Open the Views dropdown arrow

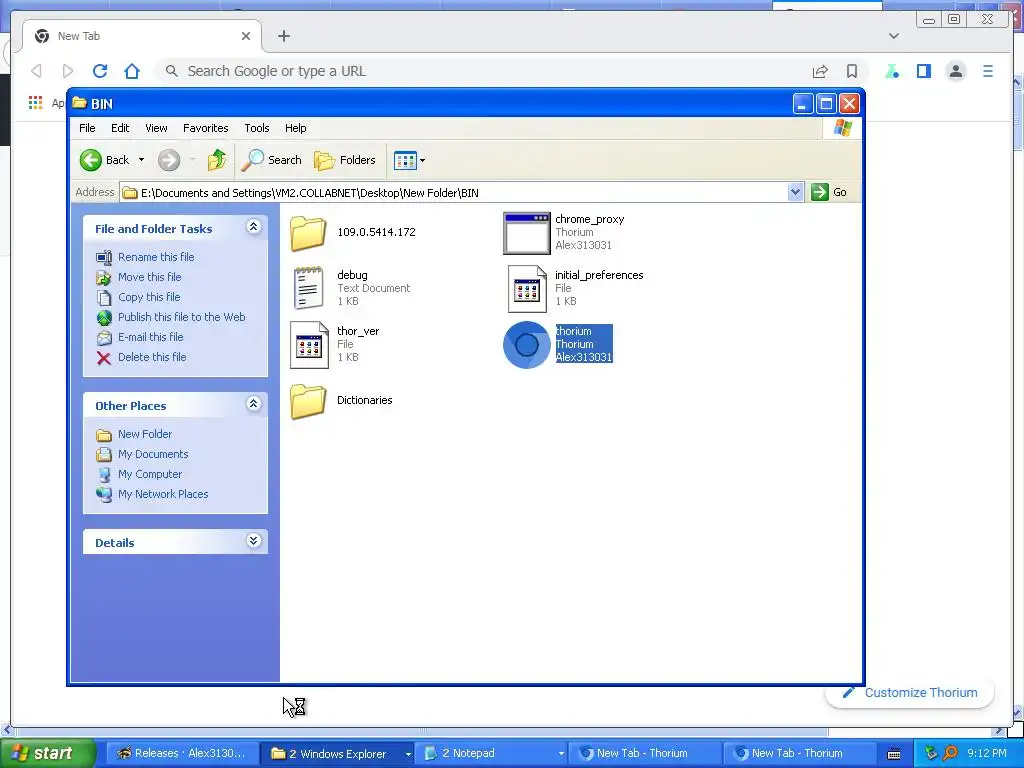pos(423,160)
